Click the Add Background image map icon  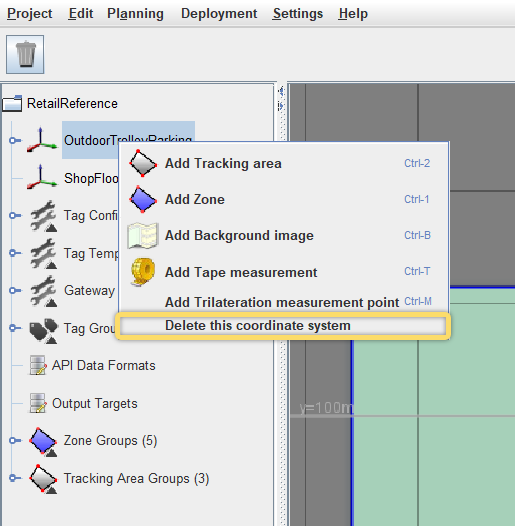pyautogui.click(x=143, y=235)
